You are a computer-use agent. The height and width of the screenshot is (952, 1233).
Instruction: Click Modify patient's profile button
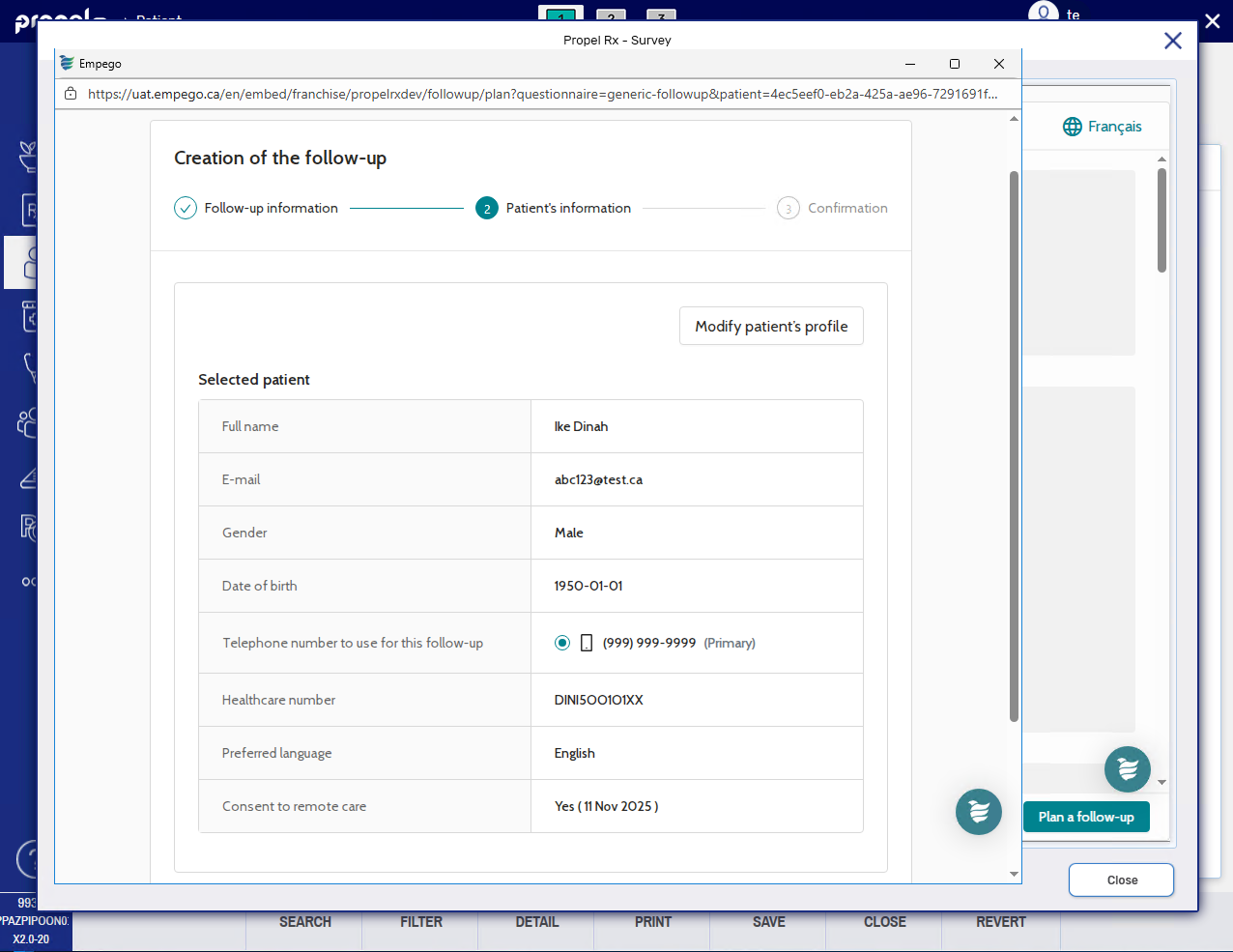(x=771, y=327)
